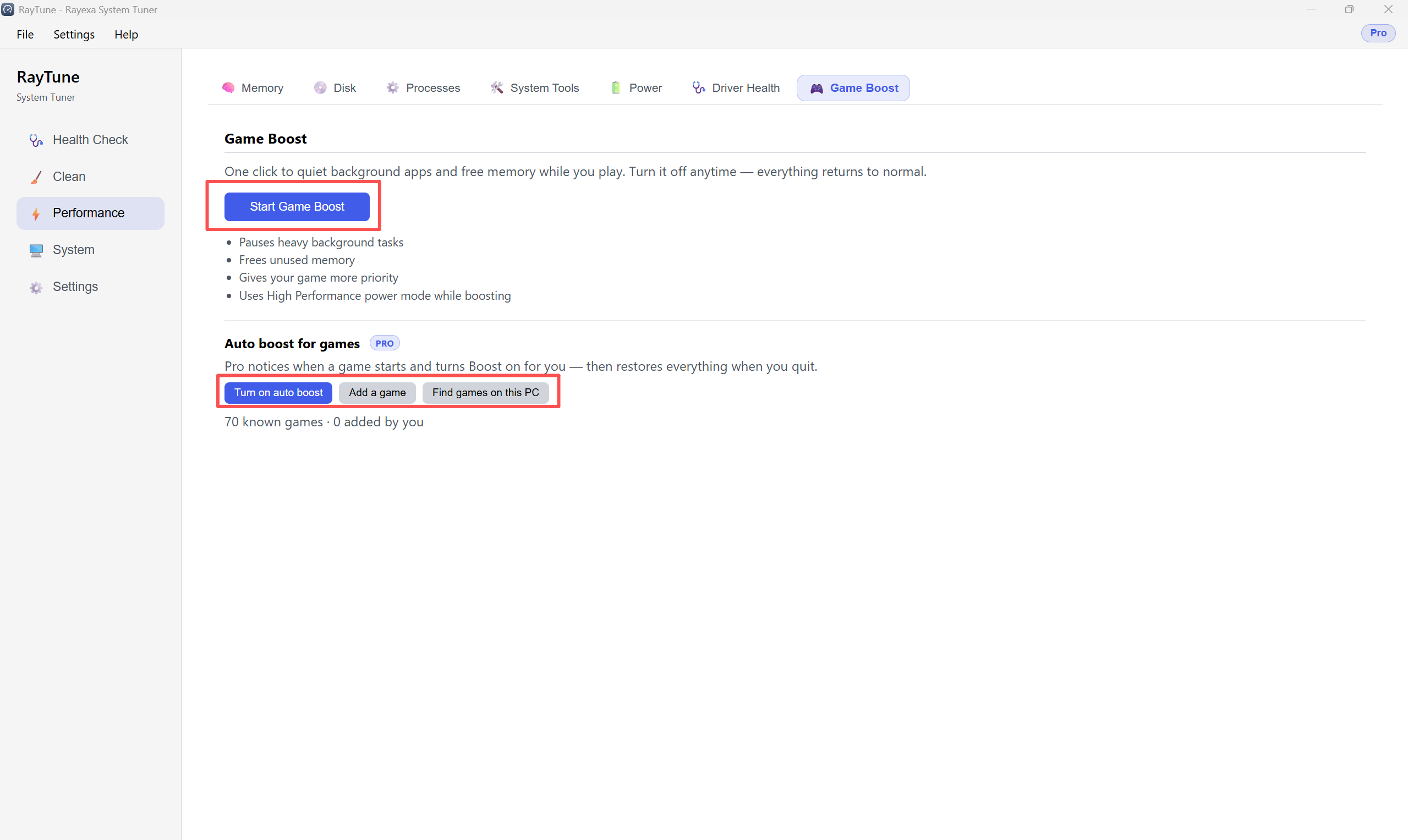Click the '70 known games · 0 added by you' text
The height and width of the screenshot is (840, 1408).
(325, 422)
